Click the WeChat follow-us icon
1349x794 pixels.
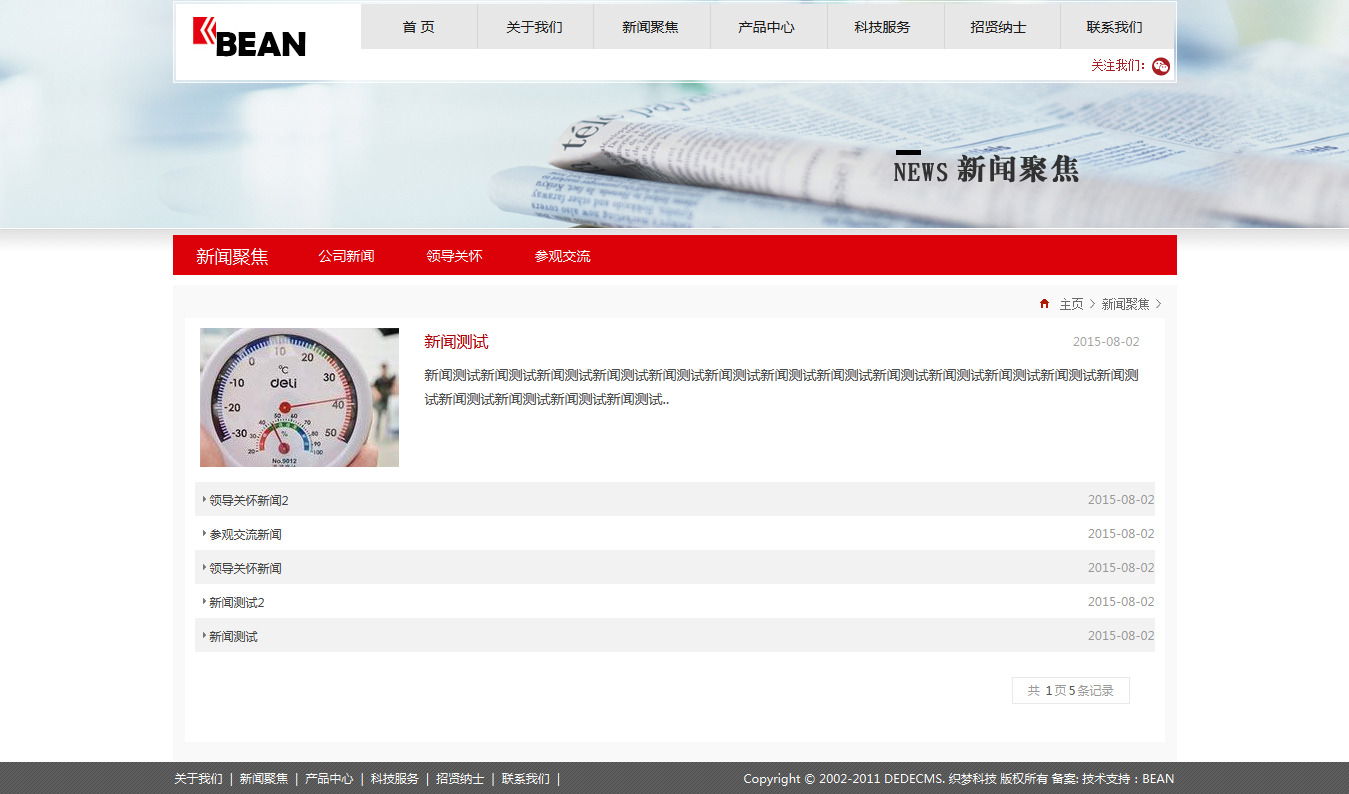point(1160,66)
